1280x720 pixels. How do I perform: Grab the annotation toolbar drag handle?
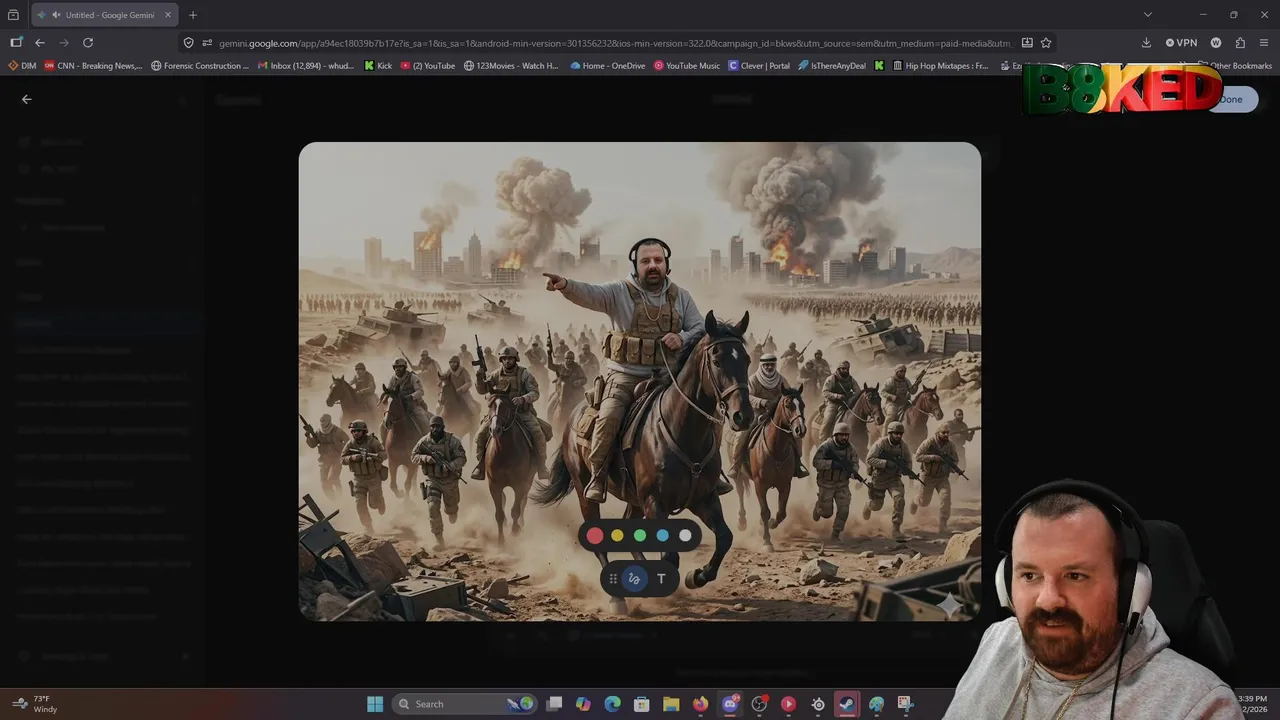tap(613, 579)
